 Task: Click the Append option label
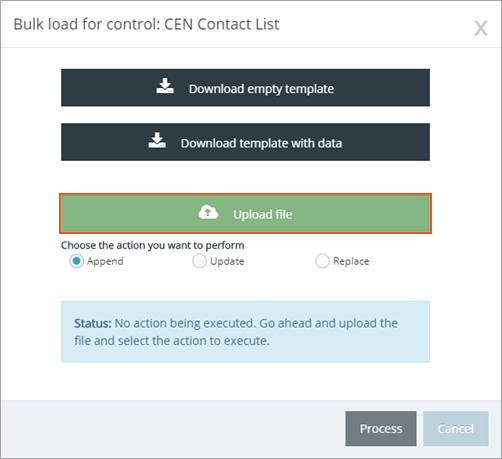[x=105, y=261]
